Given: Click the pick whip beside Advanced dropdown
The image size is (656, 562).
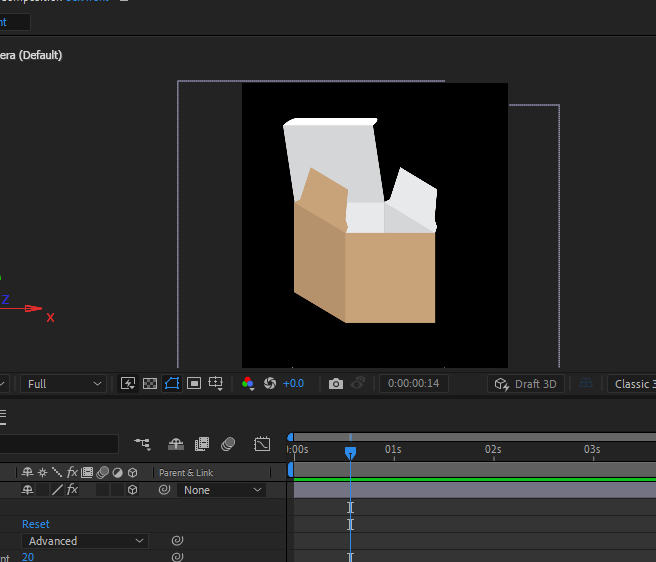Looking at the screenshot, I should [x=177, y=540].
